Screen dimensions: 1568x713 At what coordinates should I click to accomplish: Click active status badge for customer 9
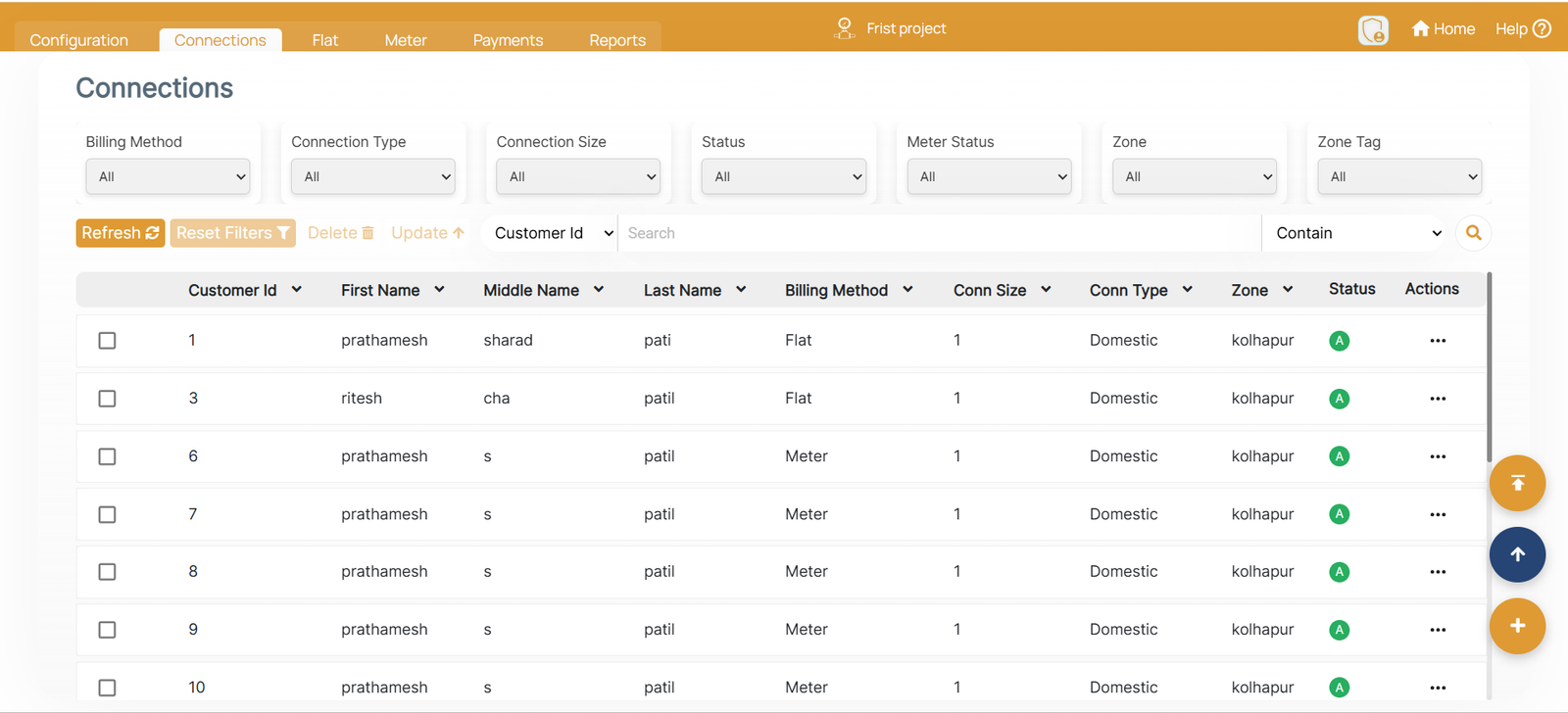(x=1339, y=630)
